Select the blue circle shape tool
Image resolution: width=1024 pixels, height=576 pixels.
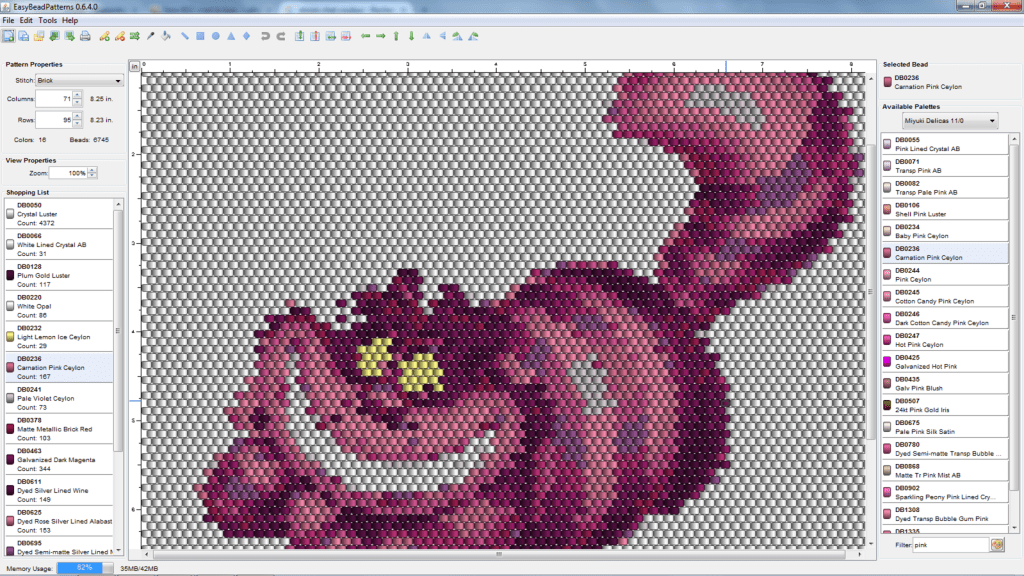click(215, 36)
